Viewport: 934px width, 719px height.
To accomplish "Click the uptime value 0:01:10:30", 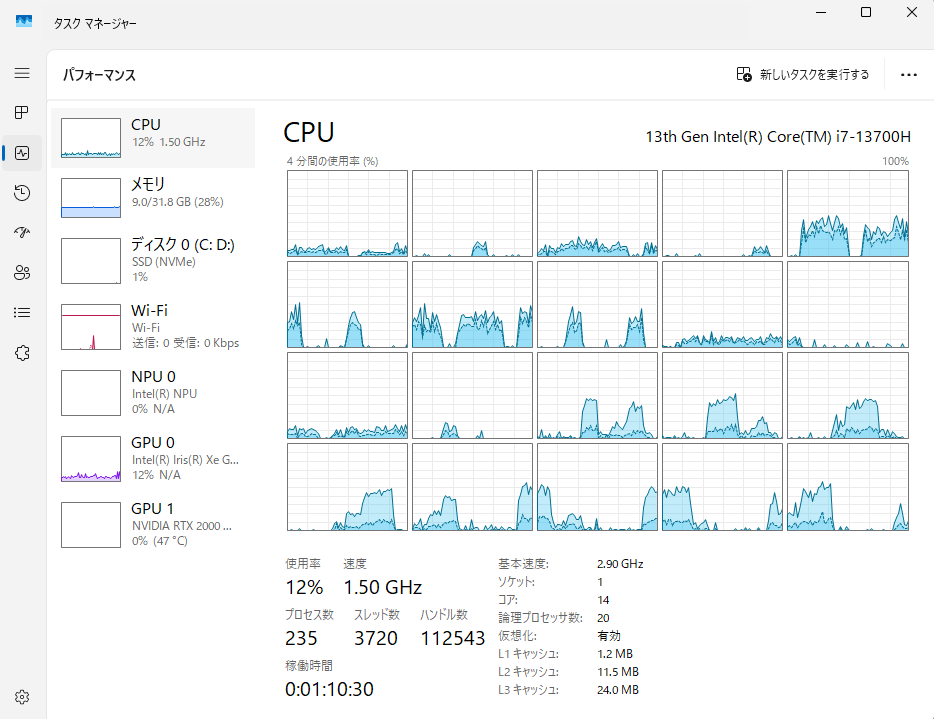I will pyautogui.click(x=329, y=689).
